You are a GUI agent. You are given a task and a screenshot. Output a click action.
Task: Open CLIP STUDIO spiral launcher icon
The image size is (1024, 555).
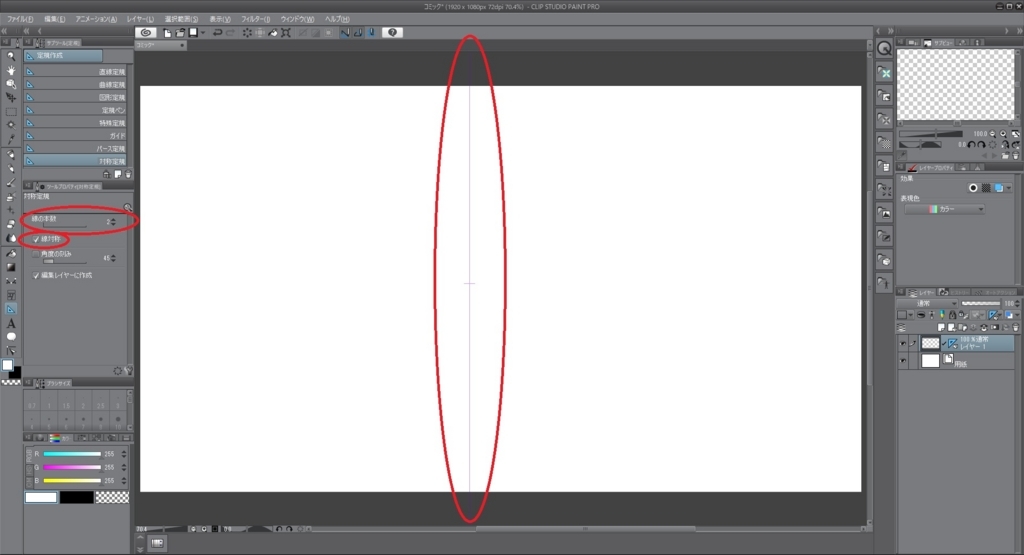tap(146, 33)
